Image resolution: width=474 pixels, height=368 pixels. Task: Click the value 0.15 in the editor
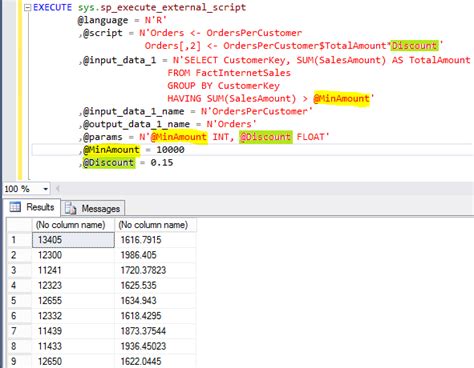(x=162, y=163)
